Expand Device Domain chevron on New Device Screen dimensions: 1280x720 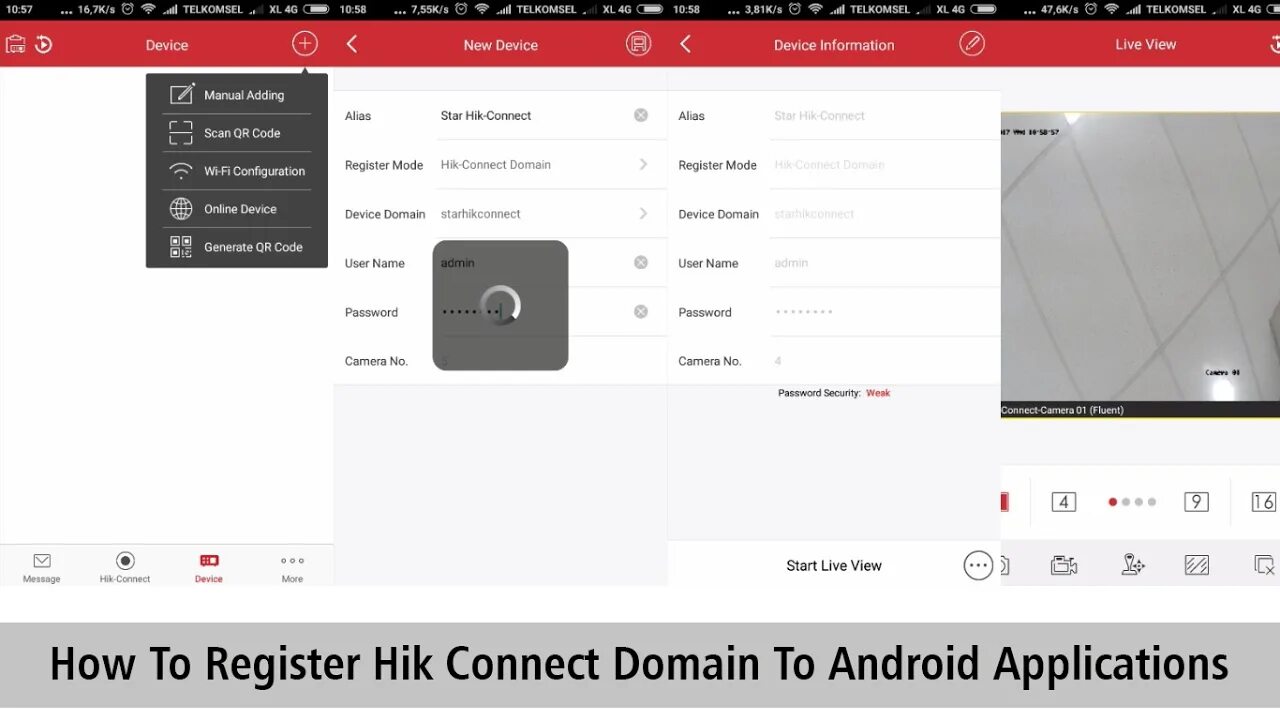(x=643, y=213)
